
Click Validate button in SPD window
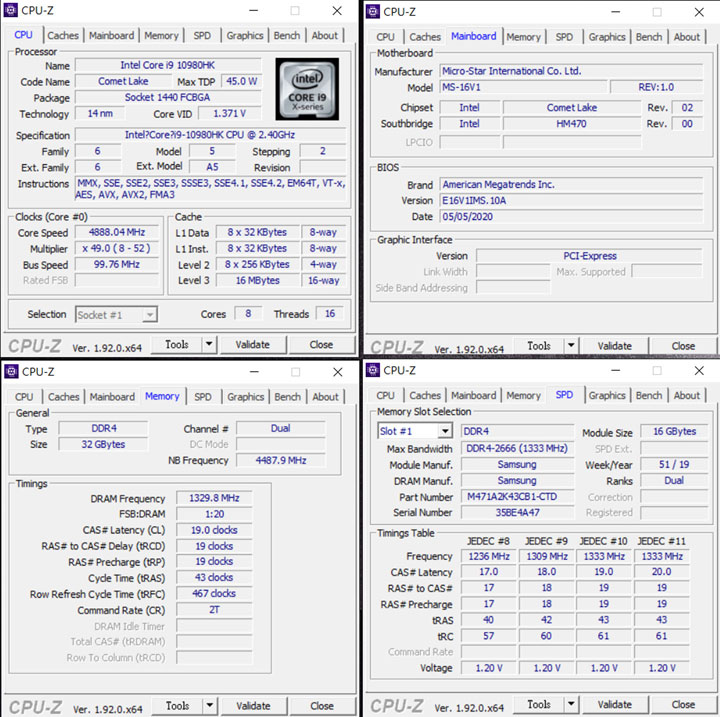tap(614, 704)
